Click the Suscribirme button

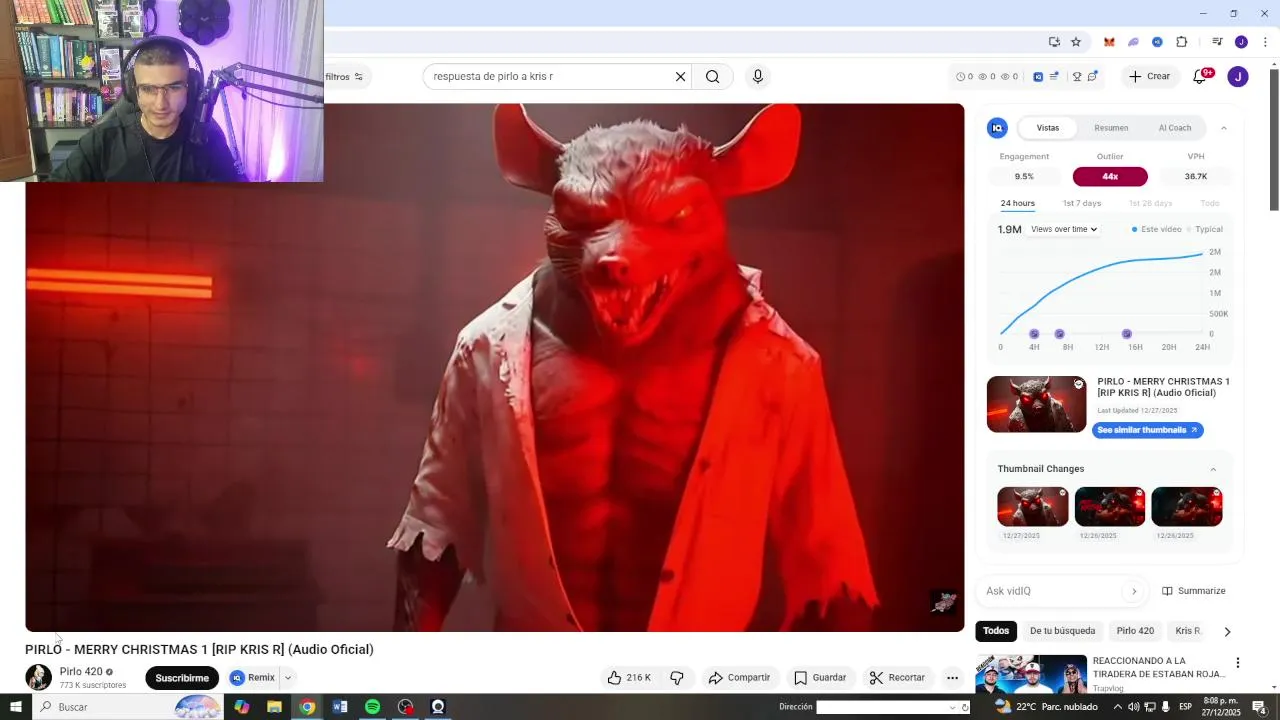(x=182, y=678)
